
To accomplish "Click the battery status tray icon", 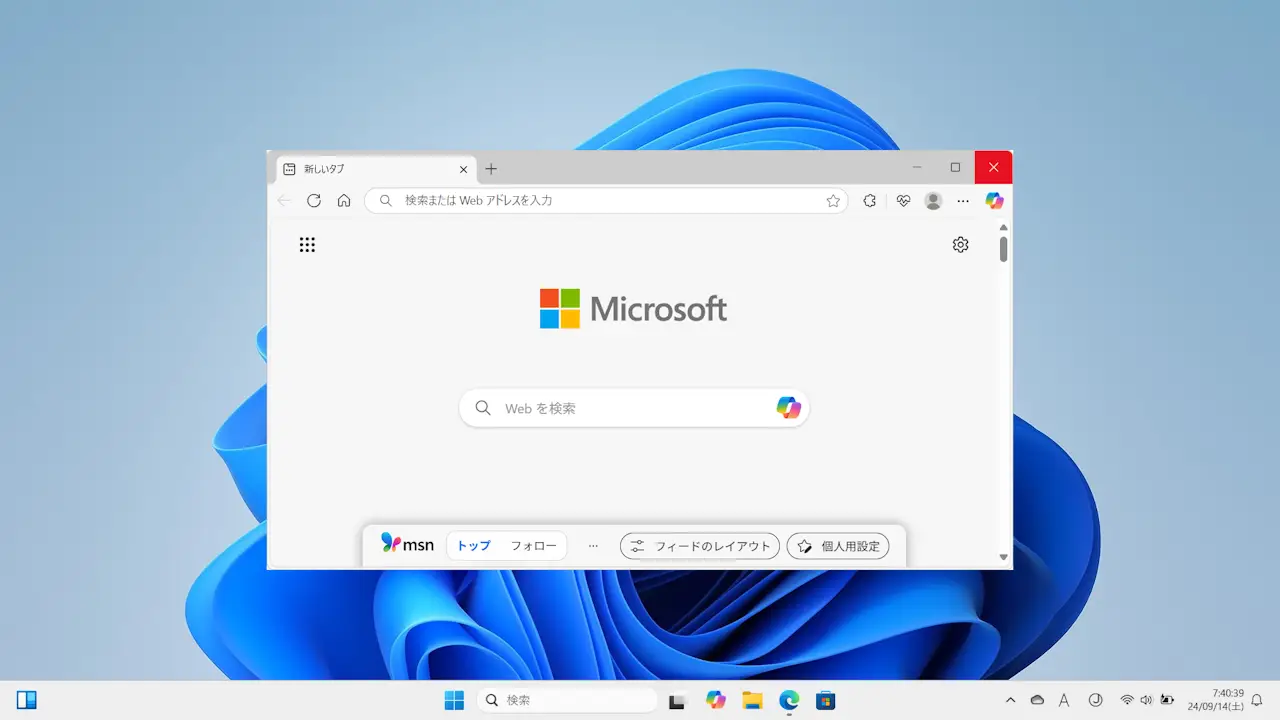I will tap(1166, 700).
